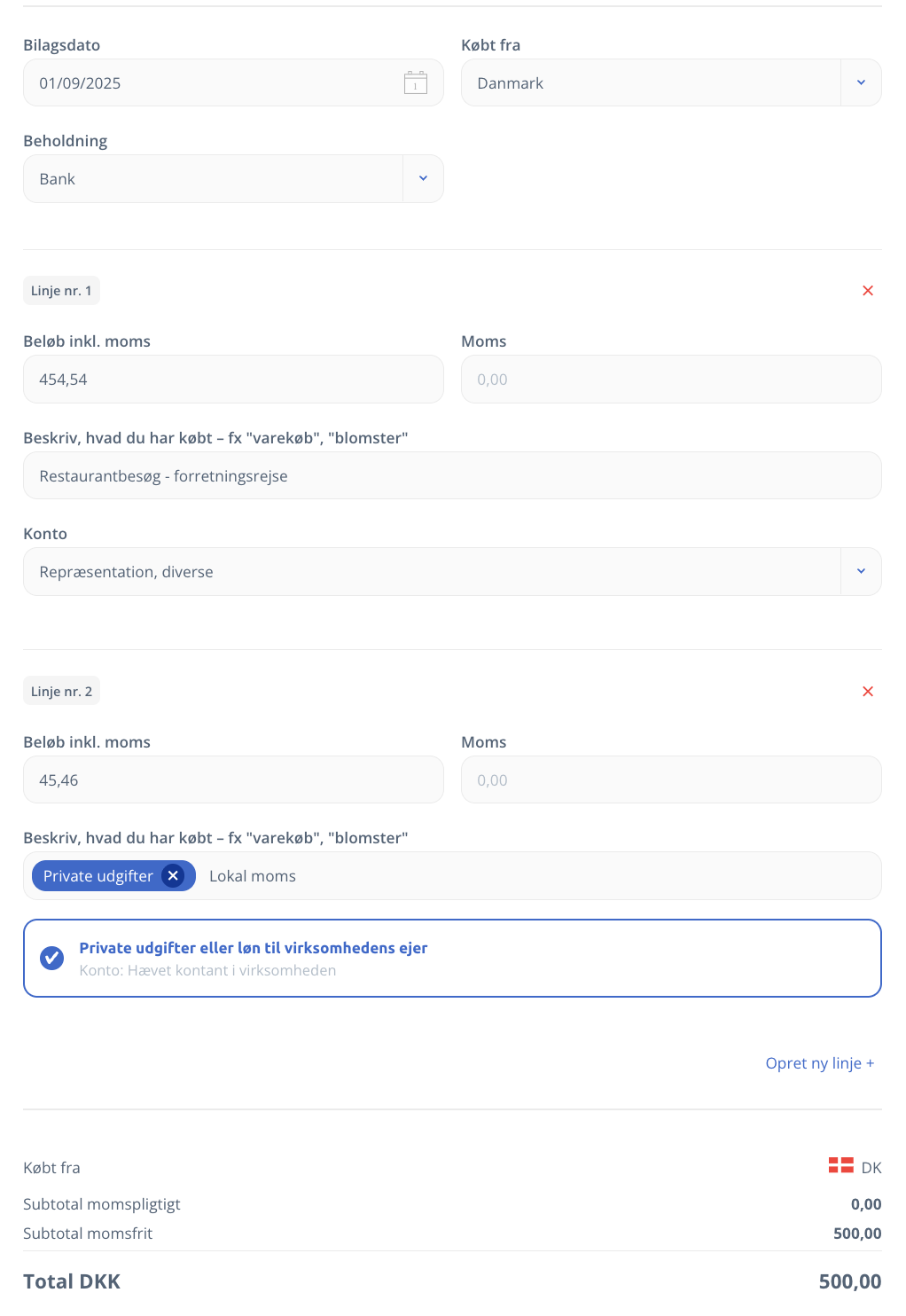Click the 45,46 amount field

click(x=233, y=779)
